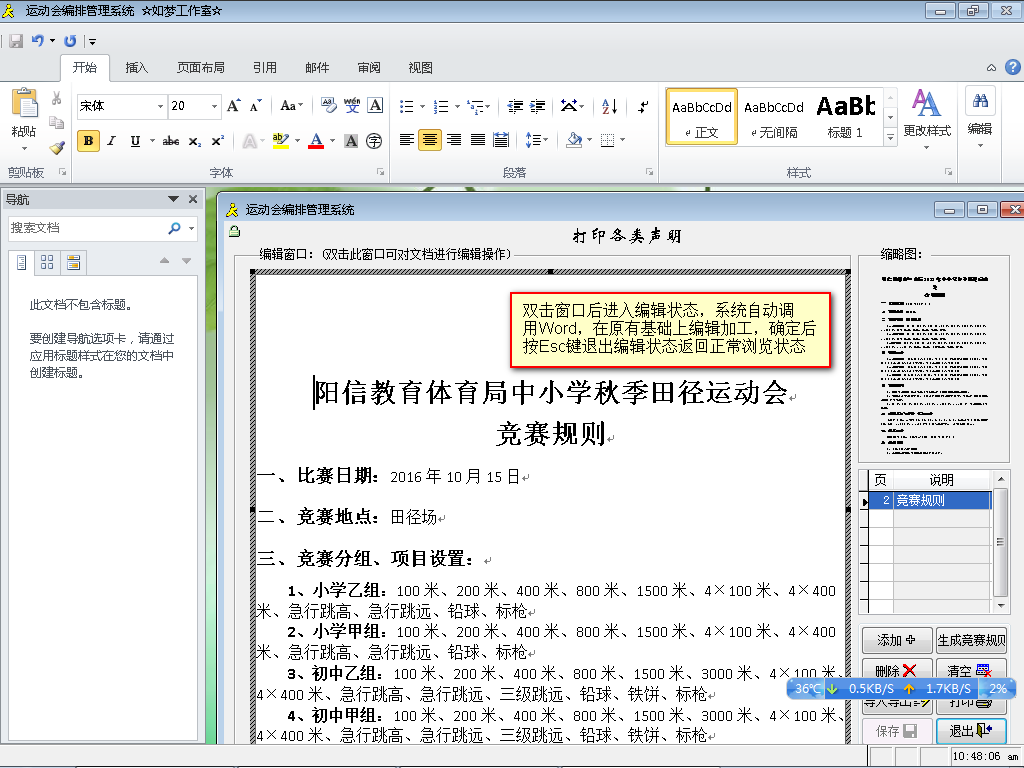Expand the line spacing dropdown

[544, 140]
